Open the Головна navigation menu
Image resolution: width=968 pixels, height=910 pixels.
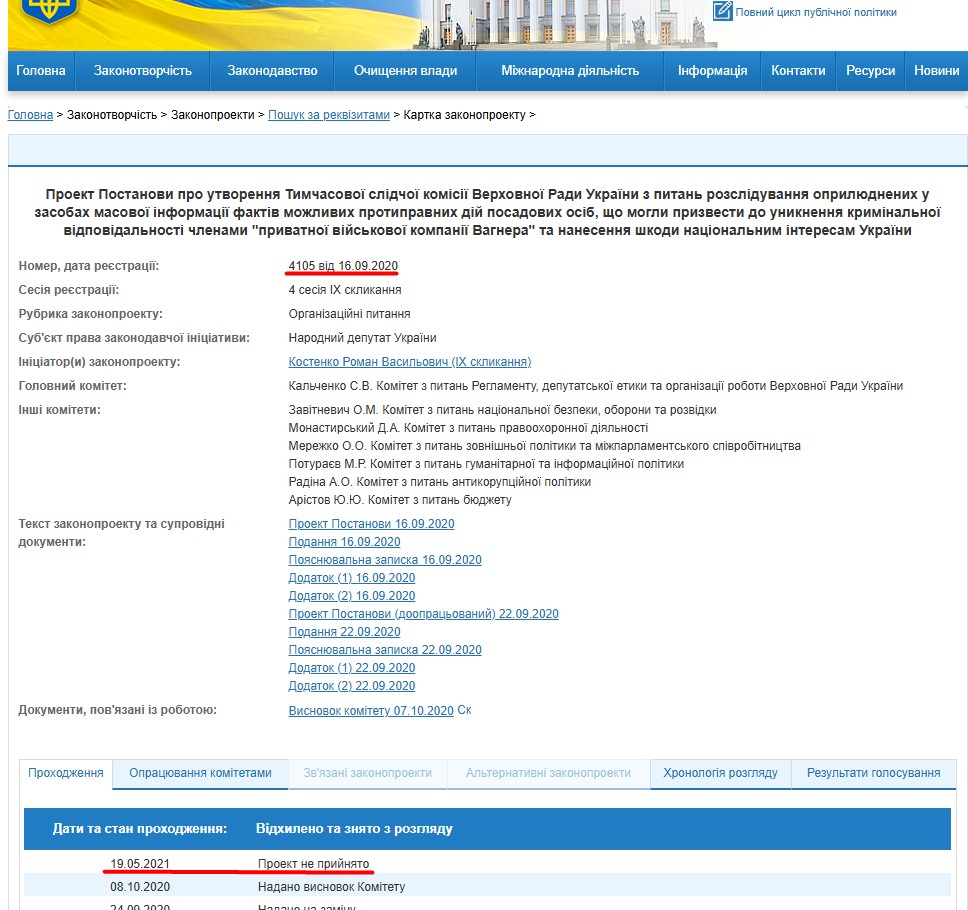tap(41, 71)
